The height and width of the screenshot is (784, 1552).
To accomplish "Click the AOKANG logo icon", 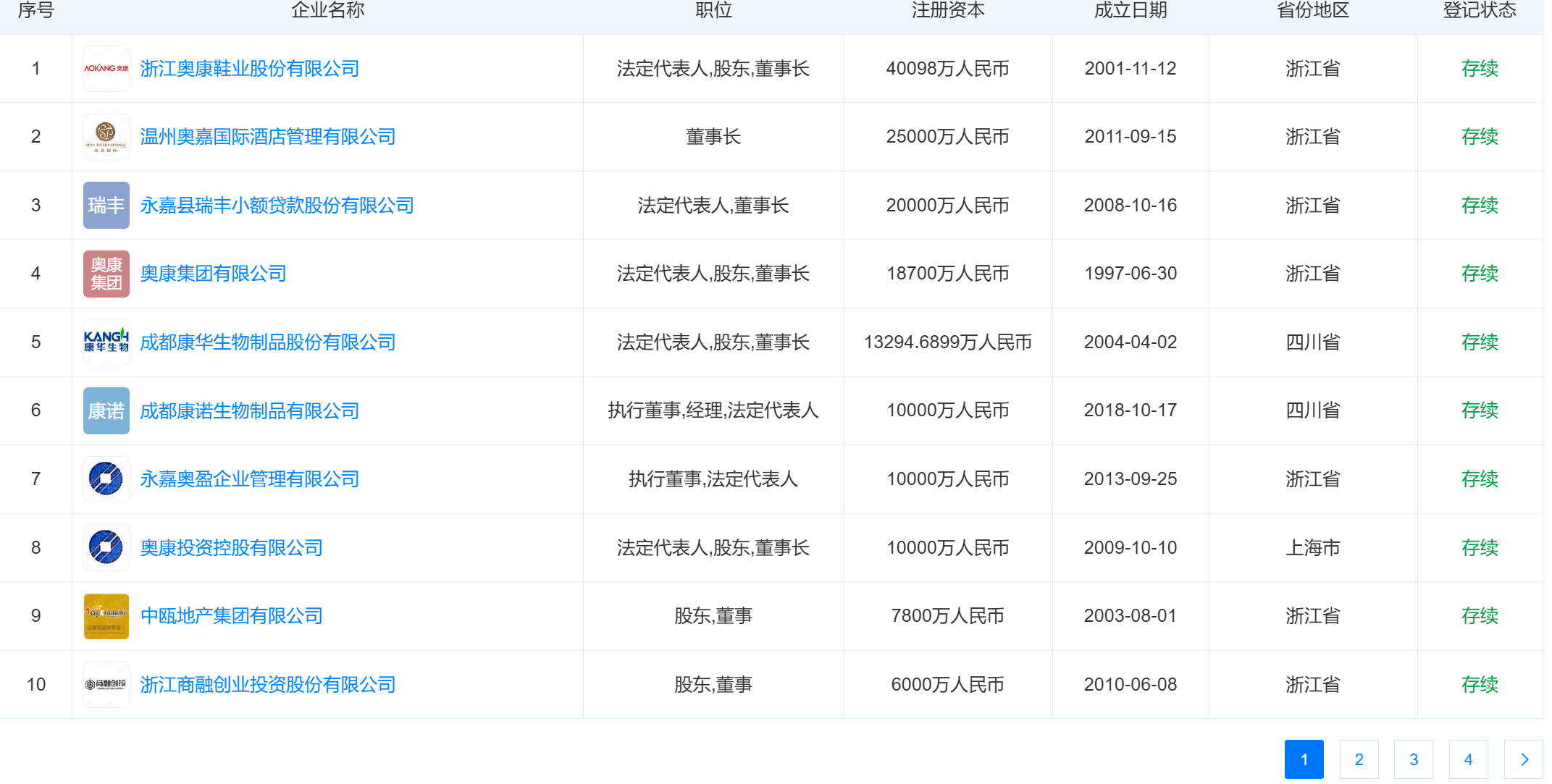I will [x=106, y=69].
